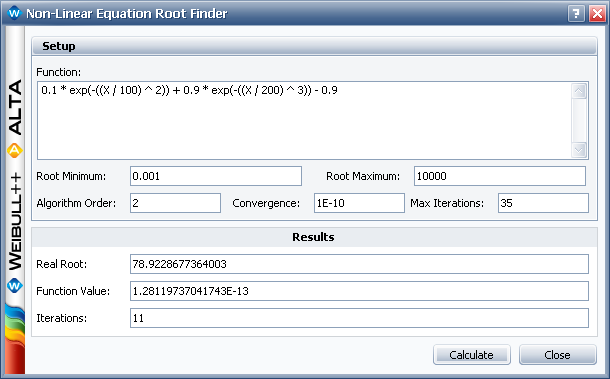Click the Weibull++ W icon in title bar
Viewport: 610px width, 379px height.
(x=14, y=13)
